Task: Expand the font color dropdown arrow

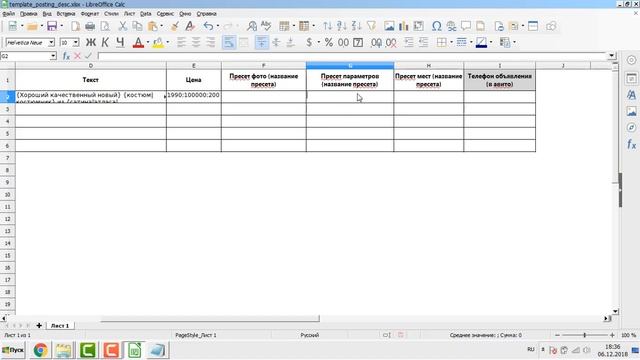Action: (x=148, y=42)
